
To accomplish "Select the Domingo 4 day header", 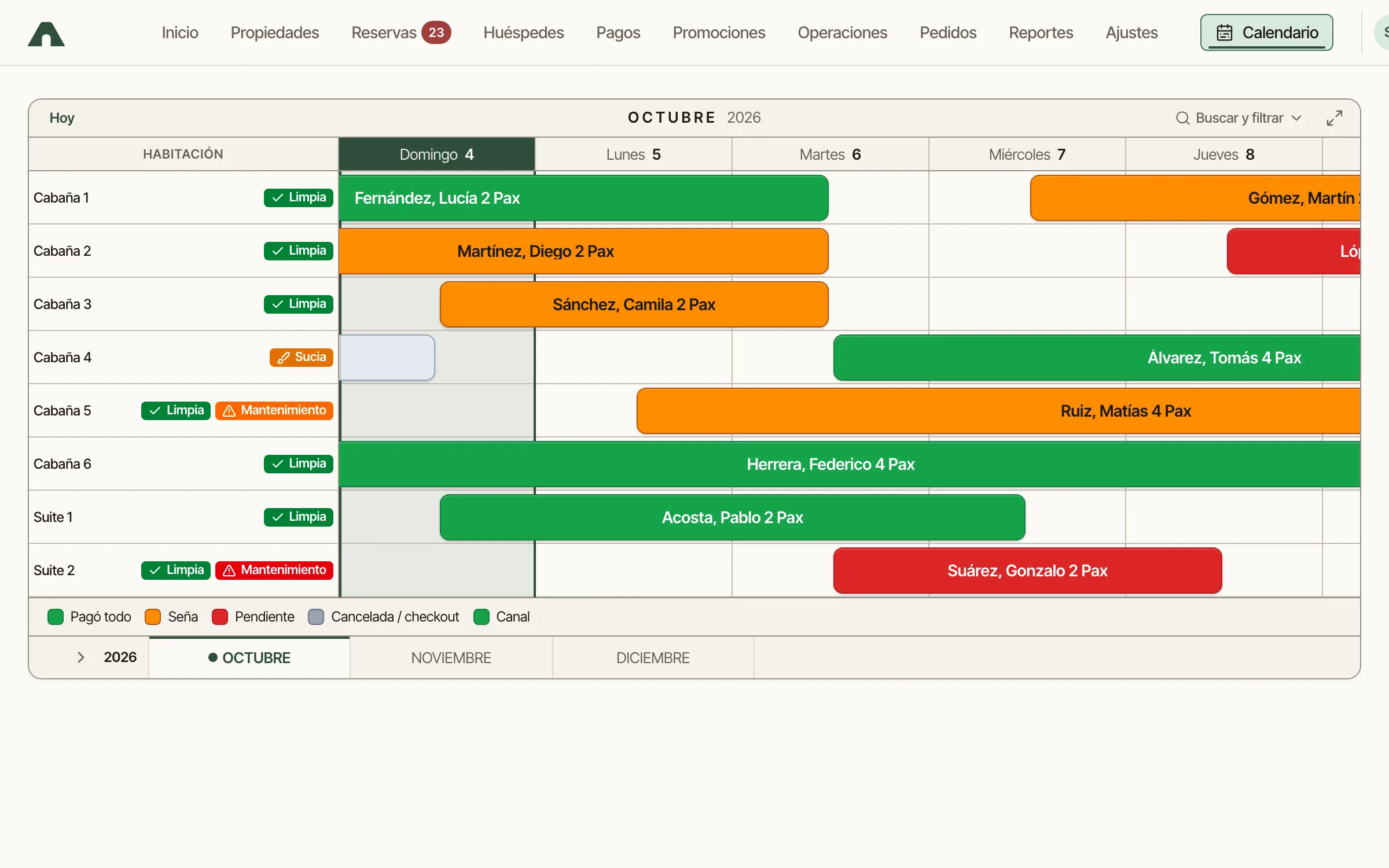I will coord(437,155).
